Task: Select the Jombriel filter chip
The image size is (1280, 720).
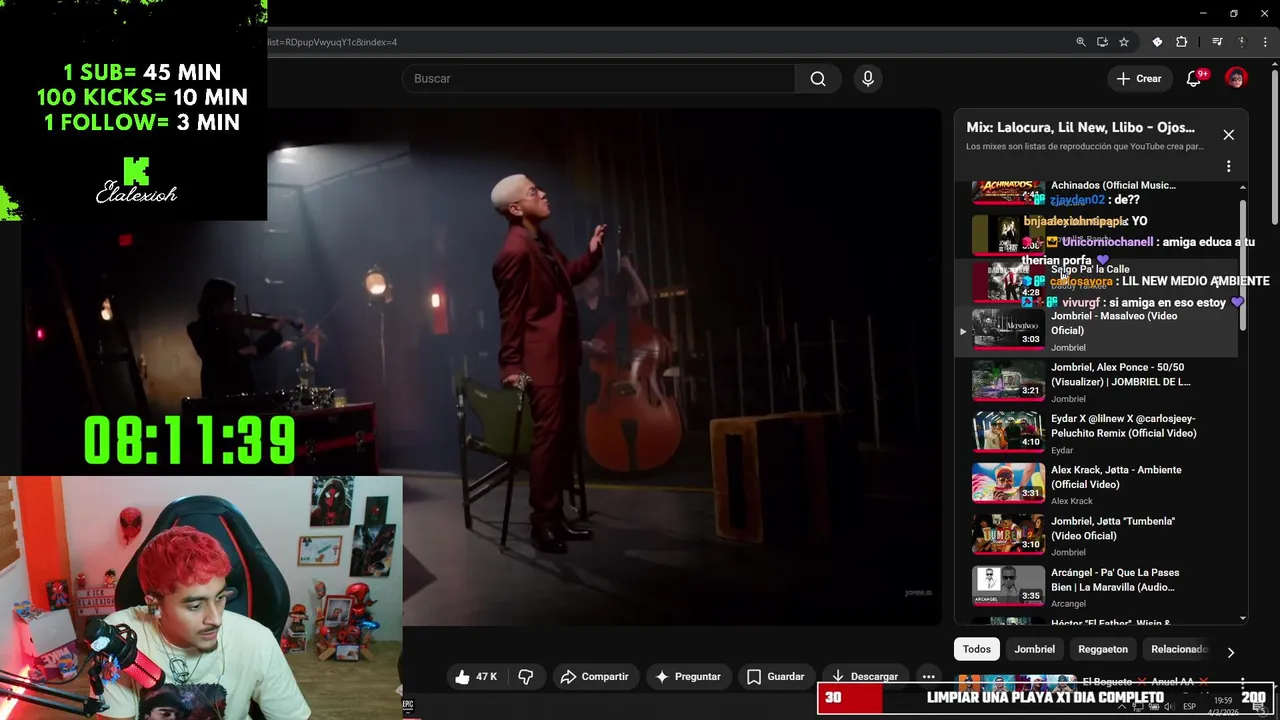Action: tap(1034, 650)
